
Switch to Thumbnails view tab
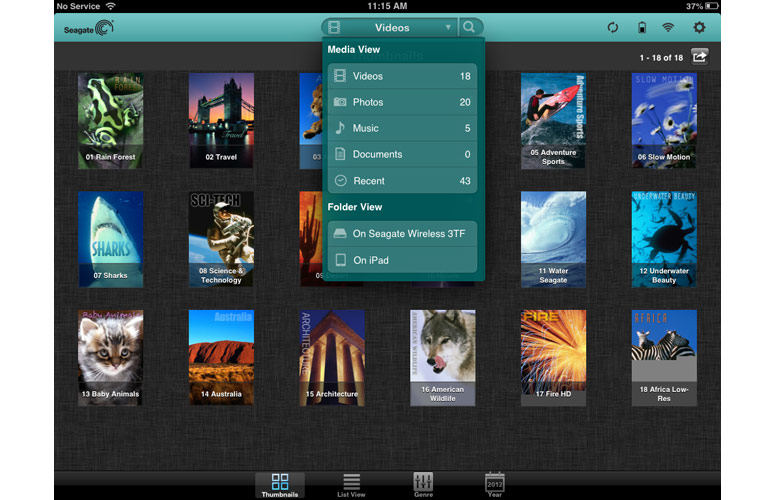click(280, 485)
